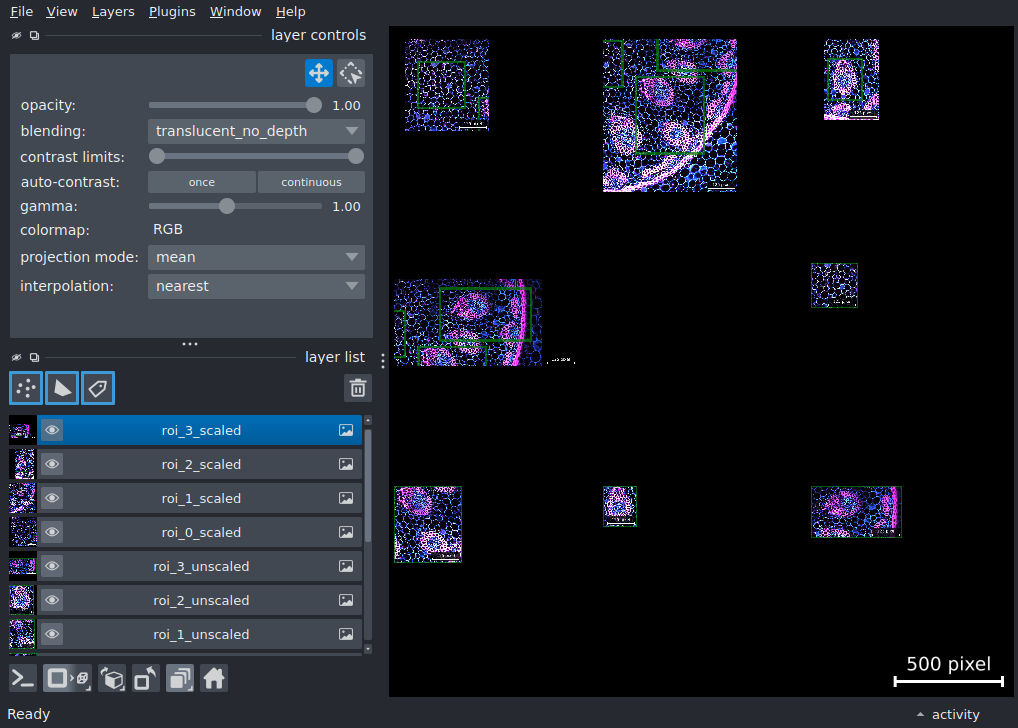
Task: Open the interpolation dropdown
Action: (256, 286)
